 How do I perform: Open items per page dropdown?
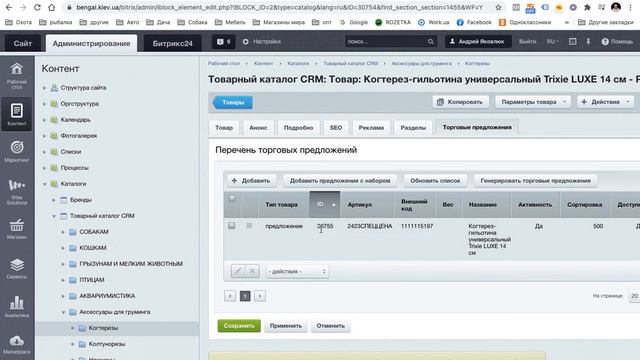click(x=634, y=296)
